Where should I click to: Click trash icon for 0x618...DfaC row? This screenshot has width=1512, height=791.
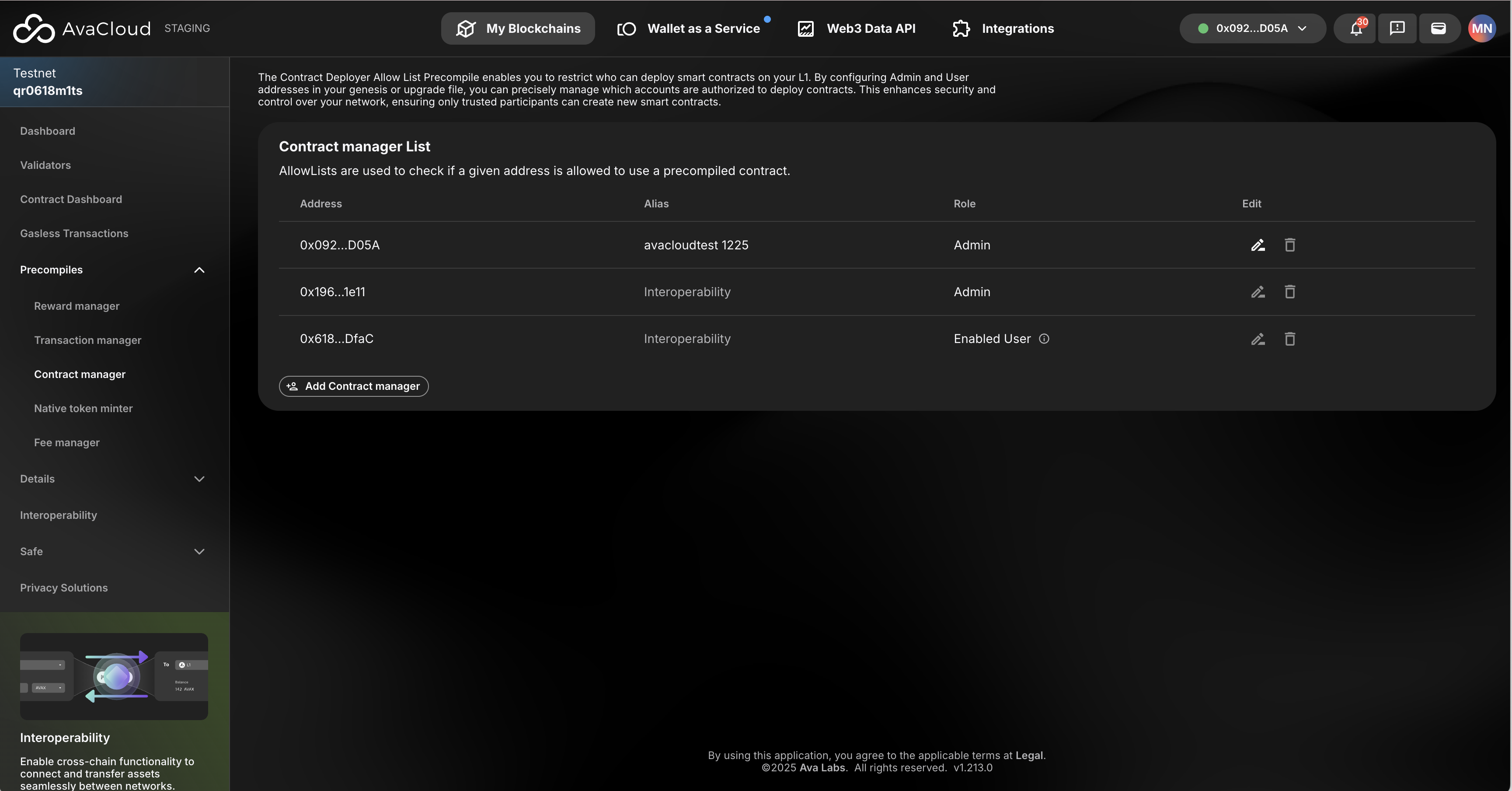coord(1289,339)
